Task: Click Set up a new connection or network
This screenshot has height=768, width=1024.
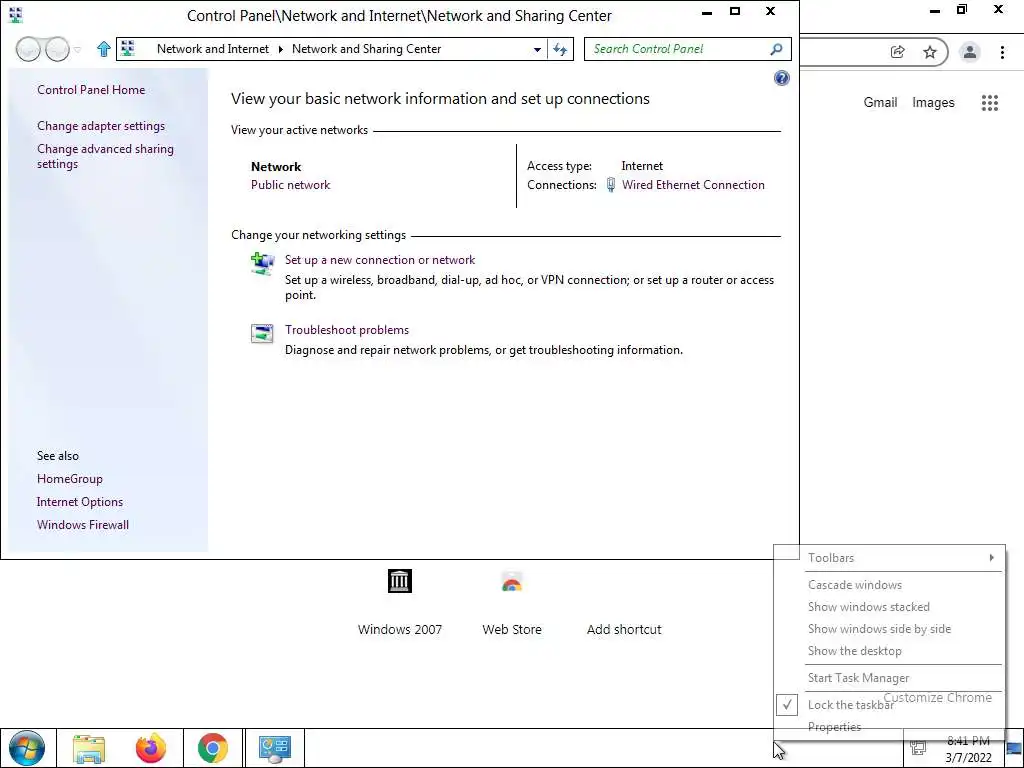Action: point(379,260)
